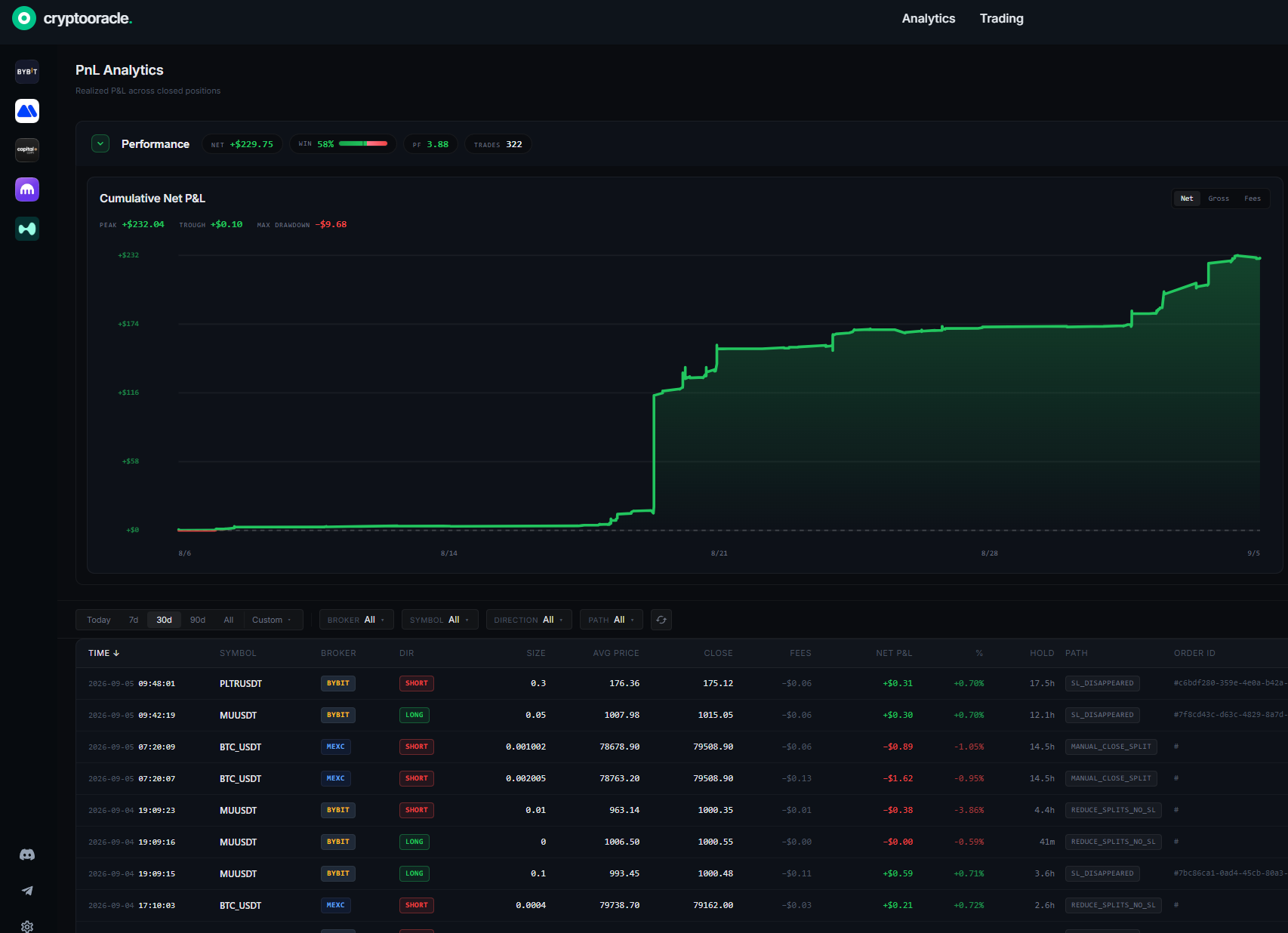This screenshot has height=933, width=1288.
Task: Open the PATH filter dropdown
Action: click(x=612, y=620)
